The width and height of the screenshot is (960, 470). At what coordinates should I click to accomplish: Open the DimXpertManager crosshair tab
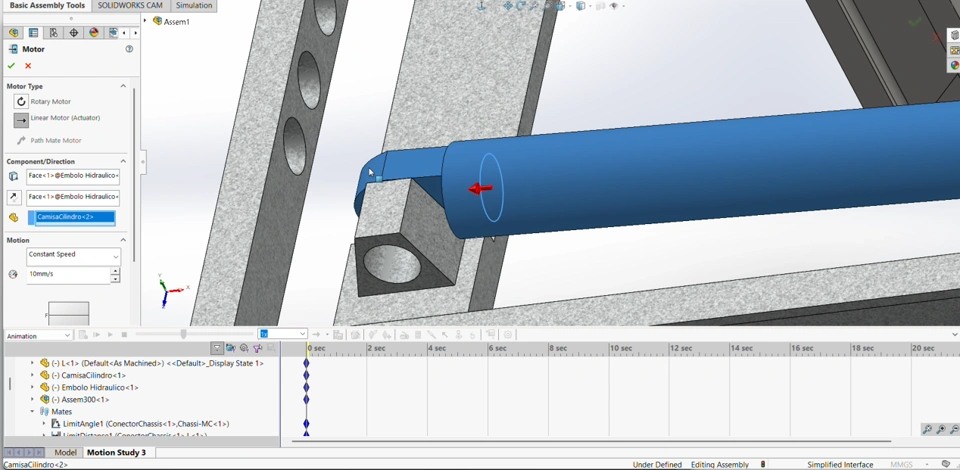73,32
